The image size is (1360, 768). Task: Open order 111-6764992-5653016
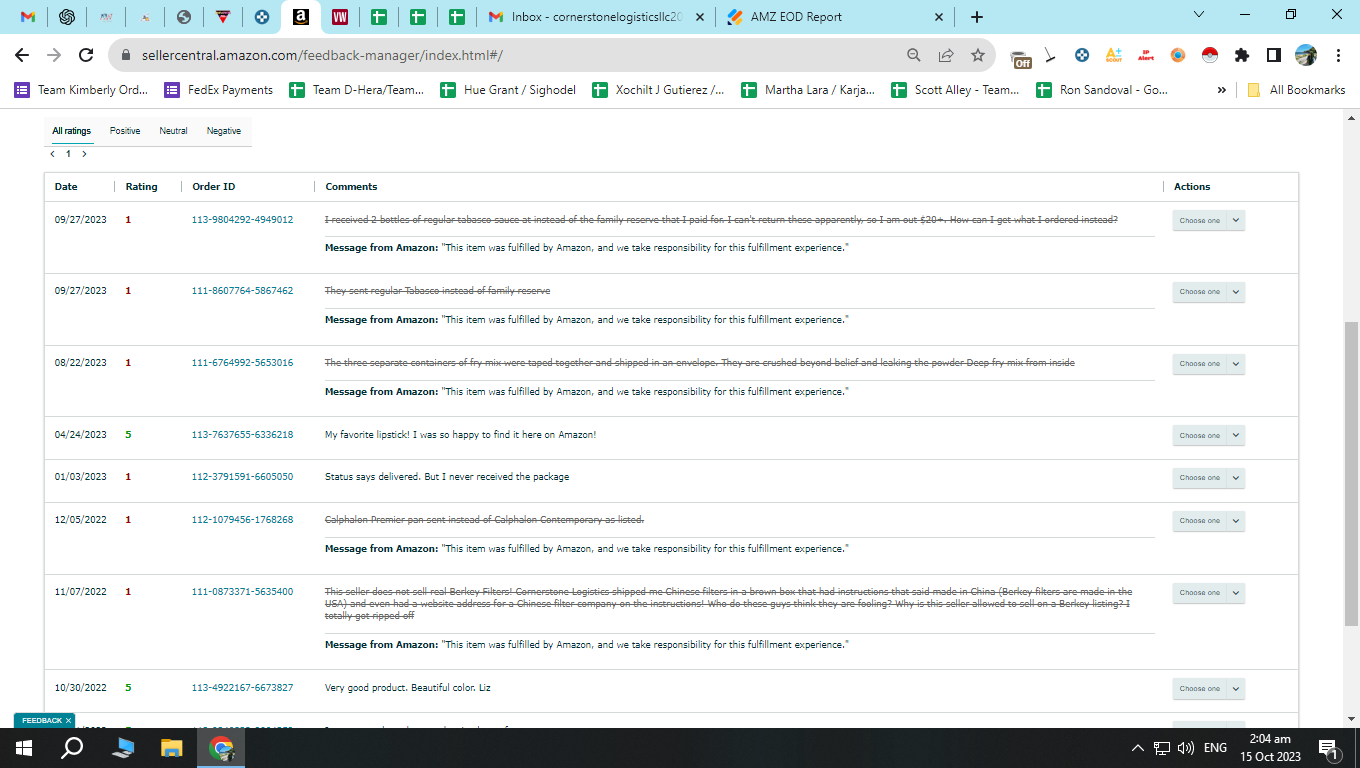pos(242,363)
